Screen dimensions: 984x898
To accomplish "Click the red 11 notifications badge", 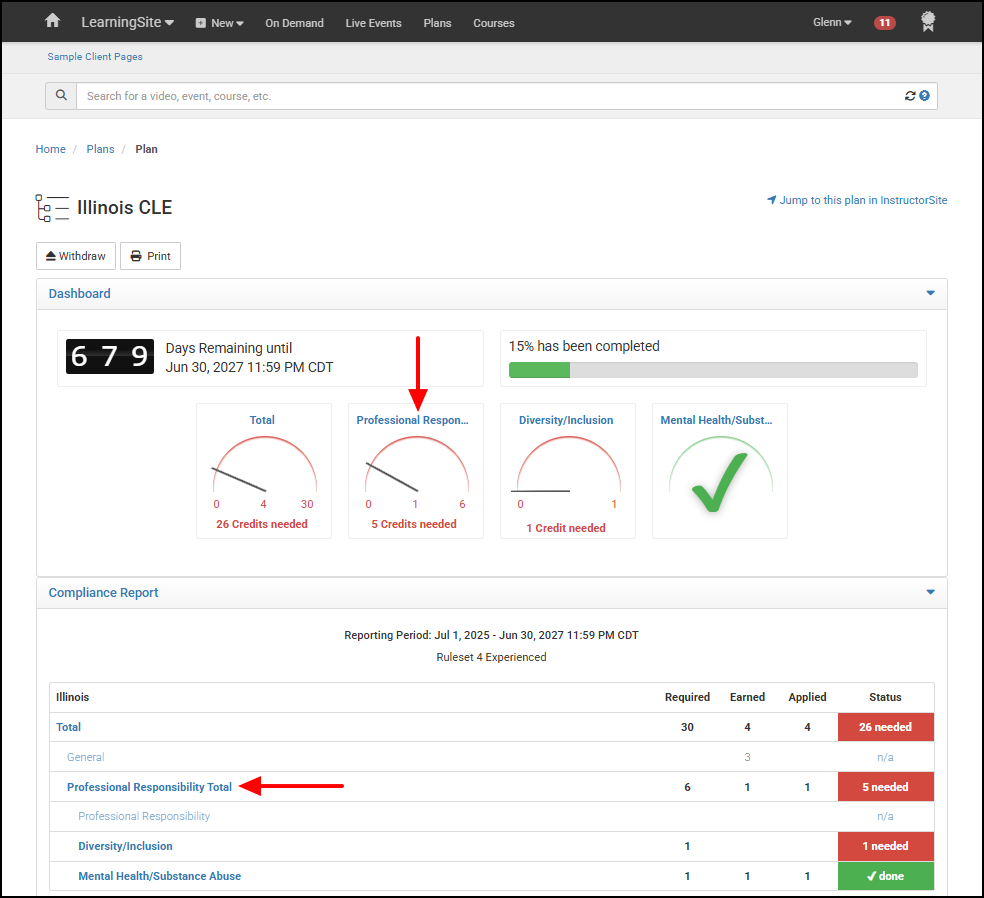I will click(884, 23).
